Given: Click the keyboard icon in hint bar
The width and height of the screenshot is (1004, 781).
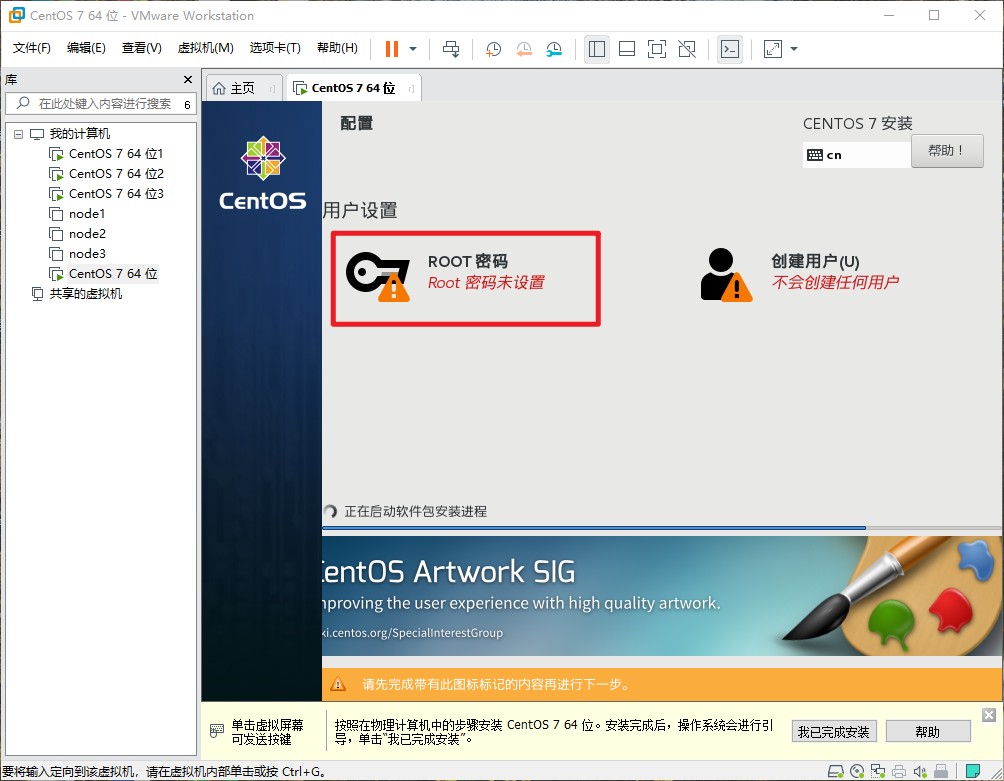Looking at the screenshot, I should coord(217,730).
